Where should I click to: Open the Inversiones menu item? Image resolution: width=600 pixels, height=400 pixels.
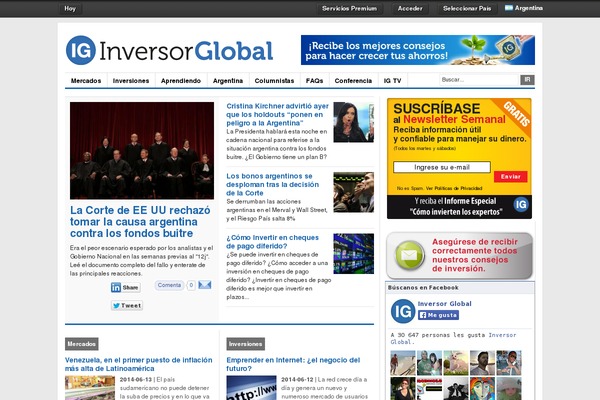pos(131,80)
